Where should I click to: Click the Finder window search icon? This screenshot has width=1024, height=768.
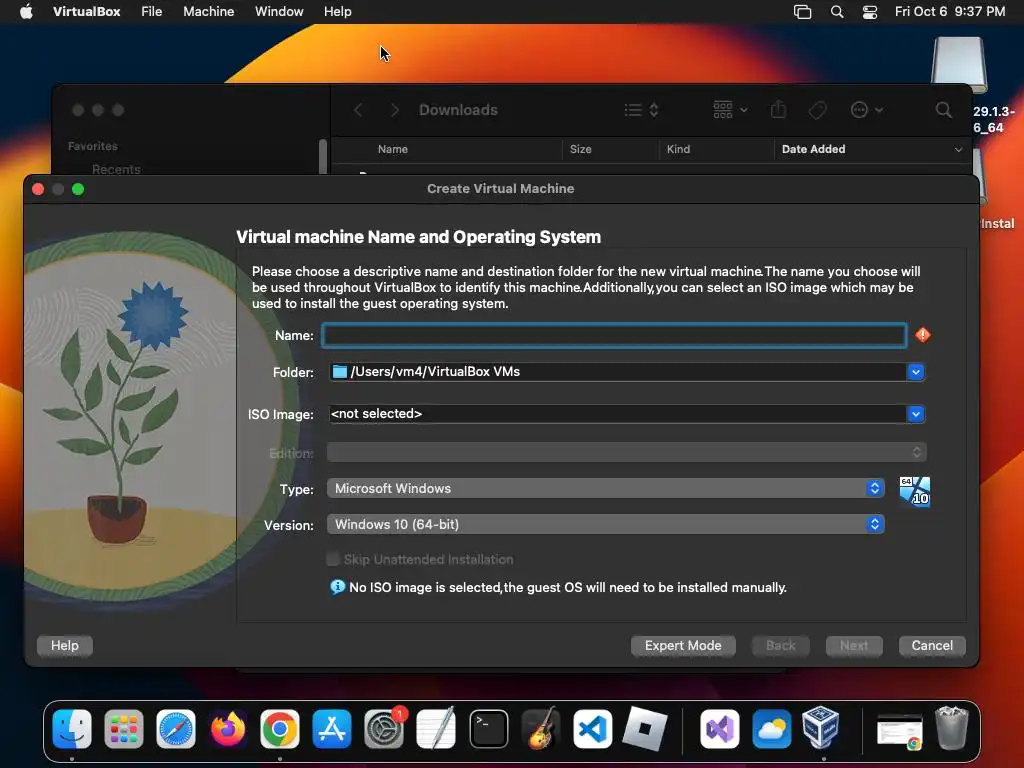[x=944, y=110]
